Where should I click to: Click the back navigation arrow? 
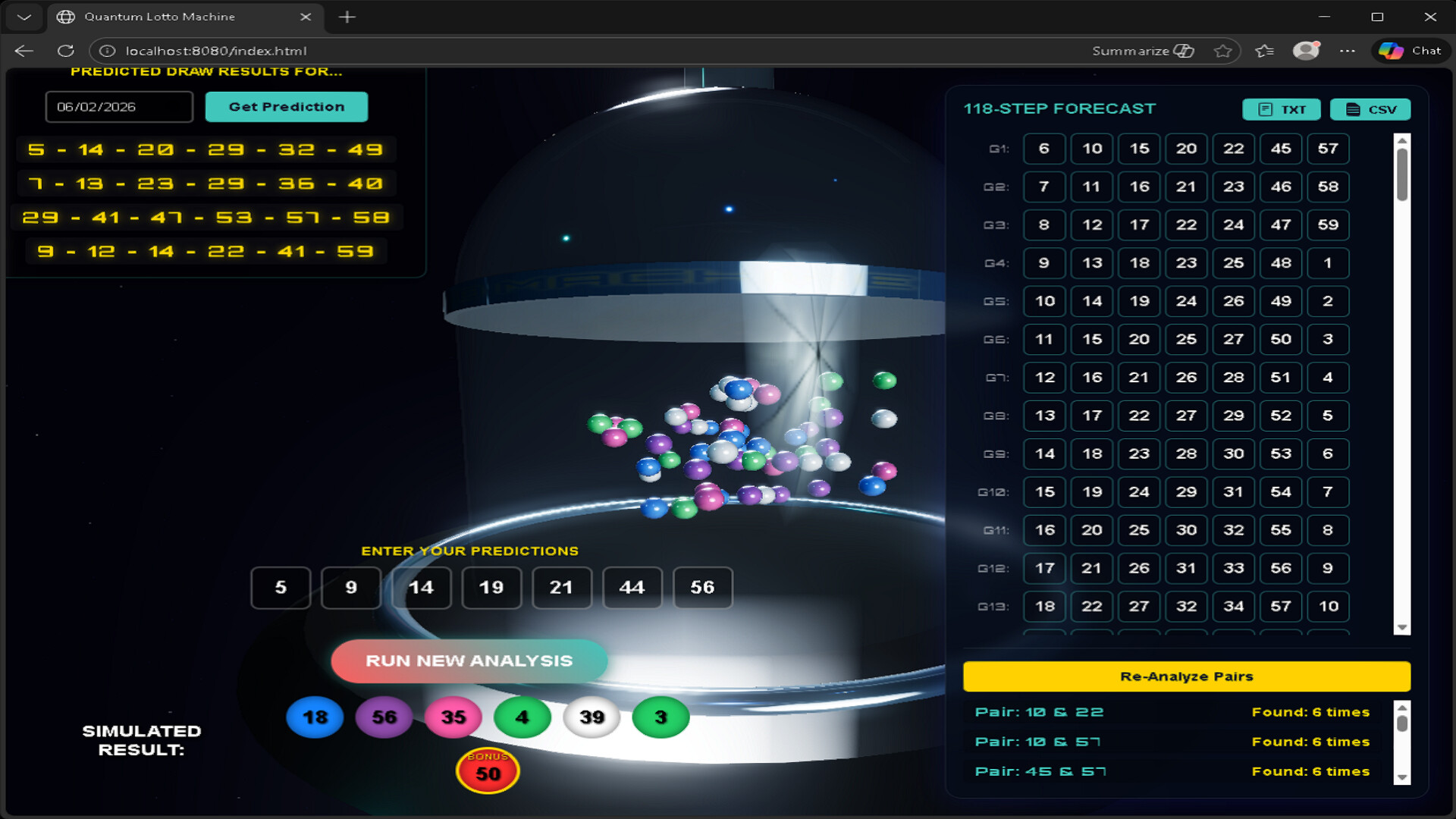pyautogui.click(x=24, y=51)
